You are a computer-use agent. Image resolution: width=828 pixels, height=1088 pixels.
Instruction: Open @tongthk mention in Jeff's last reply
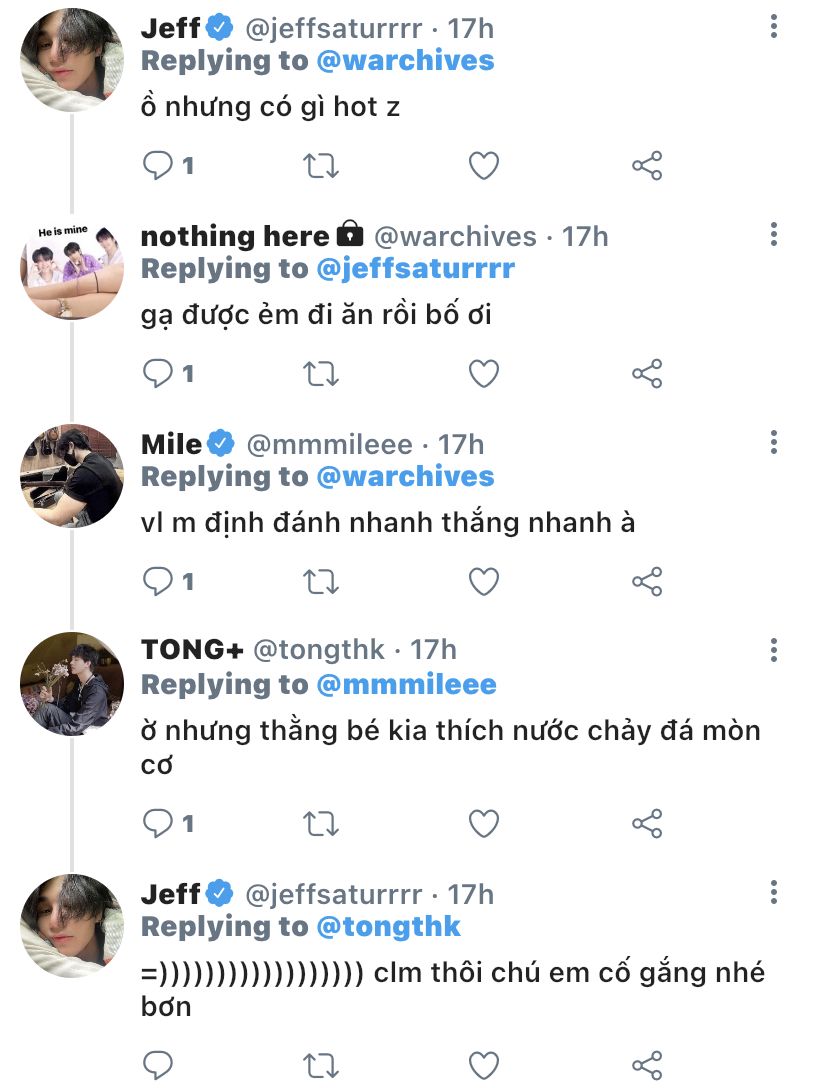[x=388, y=927]
